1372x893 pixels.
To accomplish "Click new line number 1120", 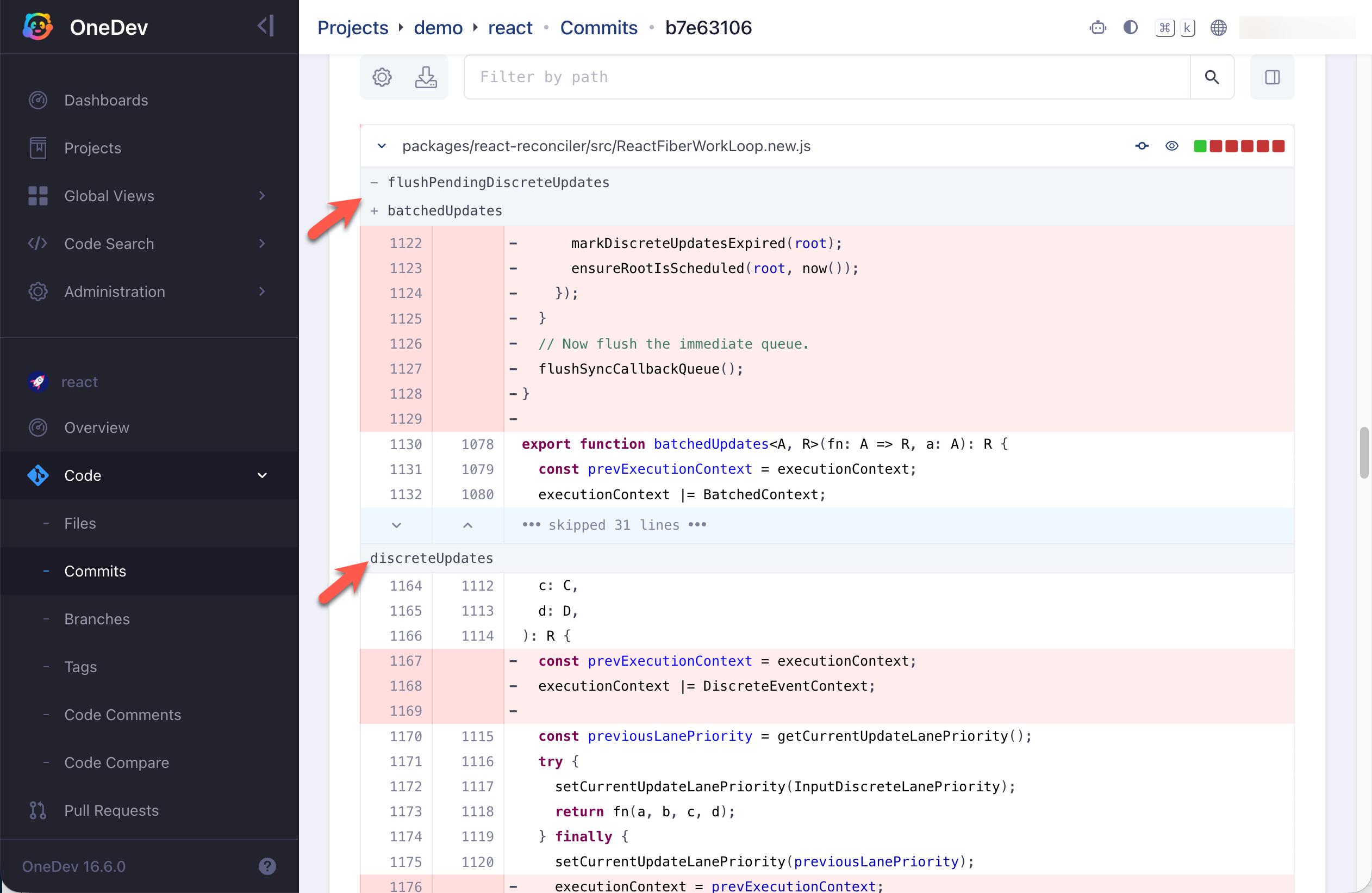I will click(x=477, y=861).
